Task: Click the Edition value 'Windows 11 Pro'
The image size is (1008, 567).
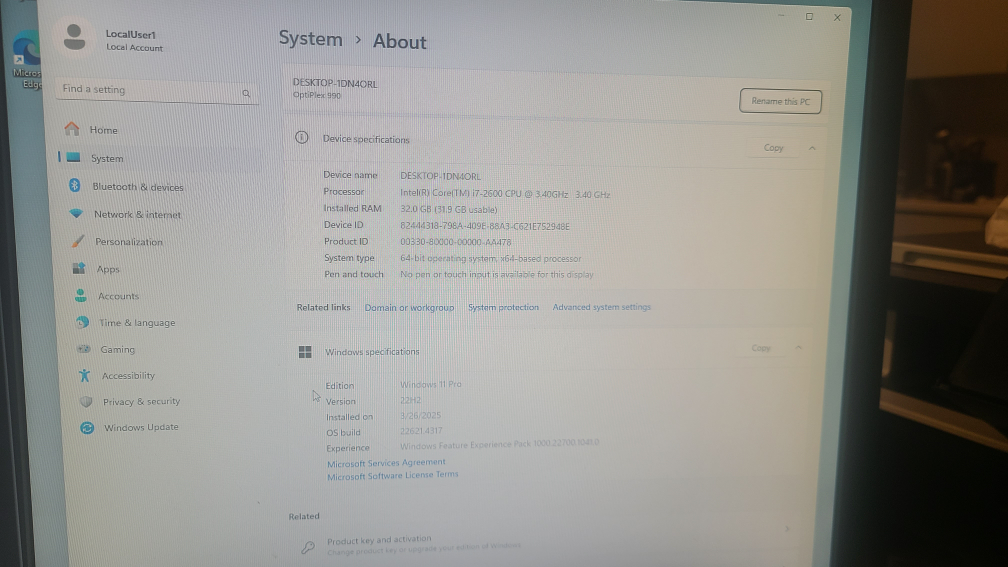Action: [x=431, y=384]
